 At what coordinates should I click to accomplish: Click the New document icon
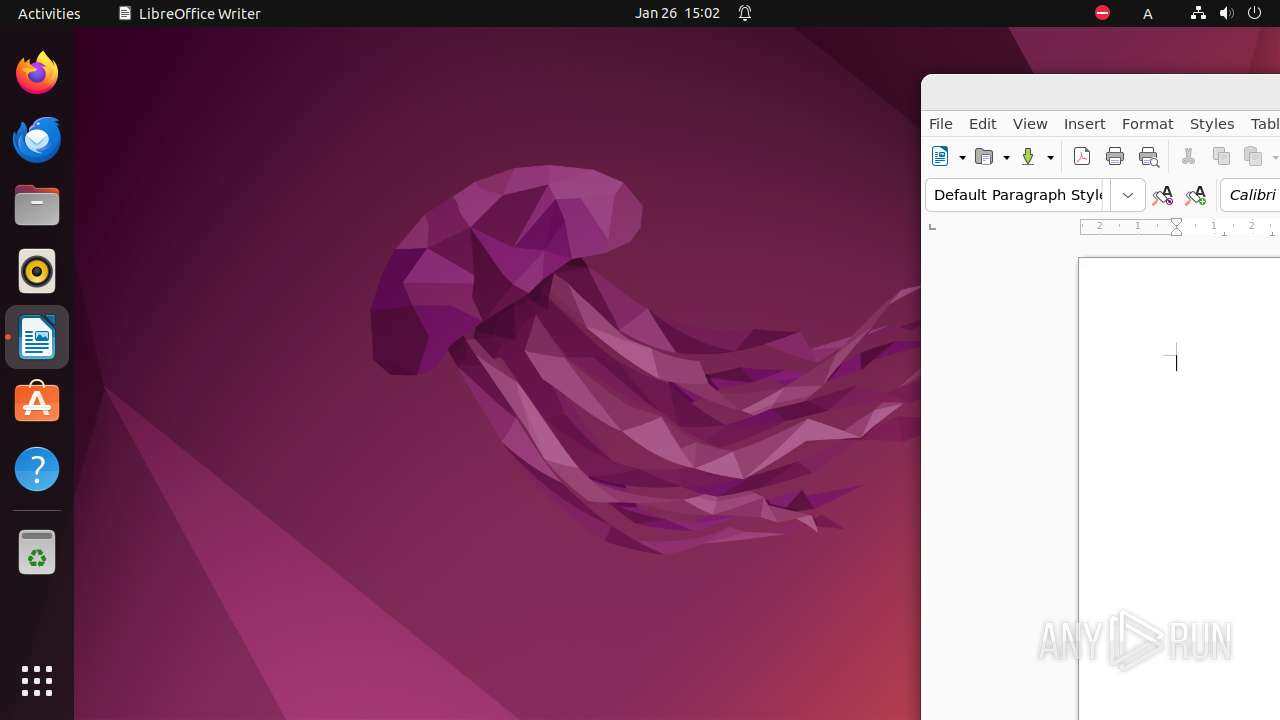pyautogui.click(x=939, y=156)
